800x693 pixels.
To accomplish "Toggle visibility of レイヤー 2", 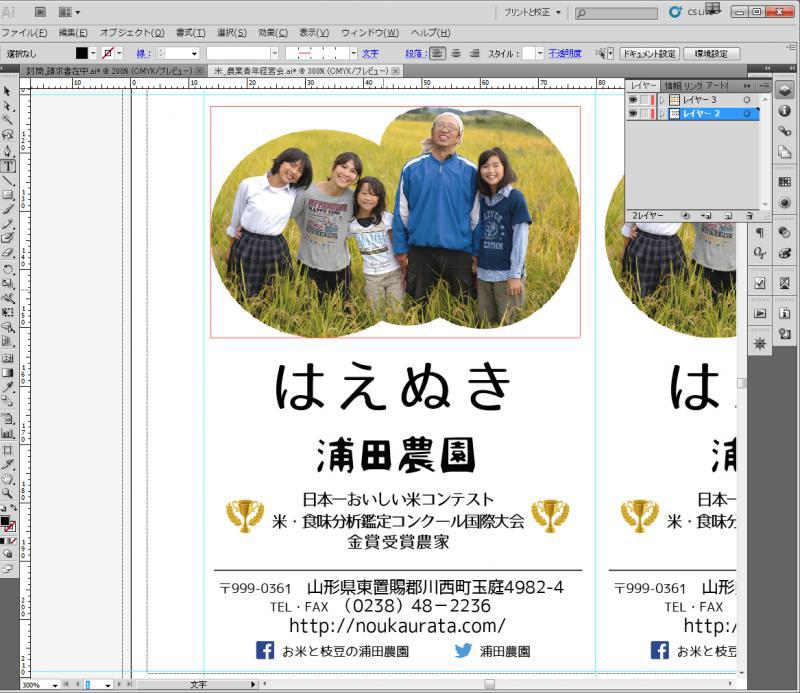I will (x=633, y=114).
